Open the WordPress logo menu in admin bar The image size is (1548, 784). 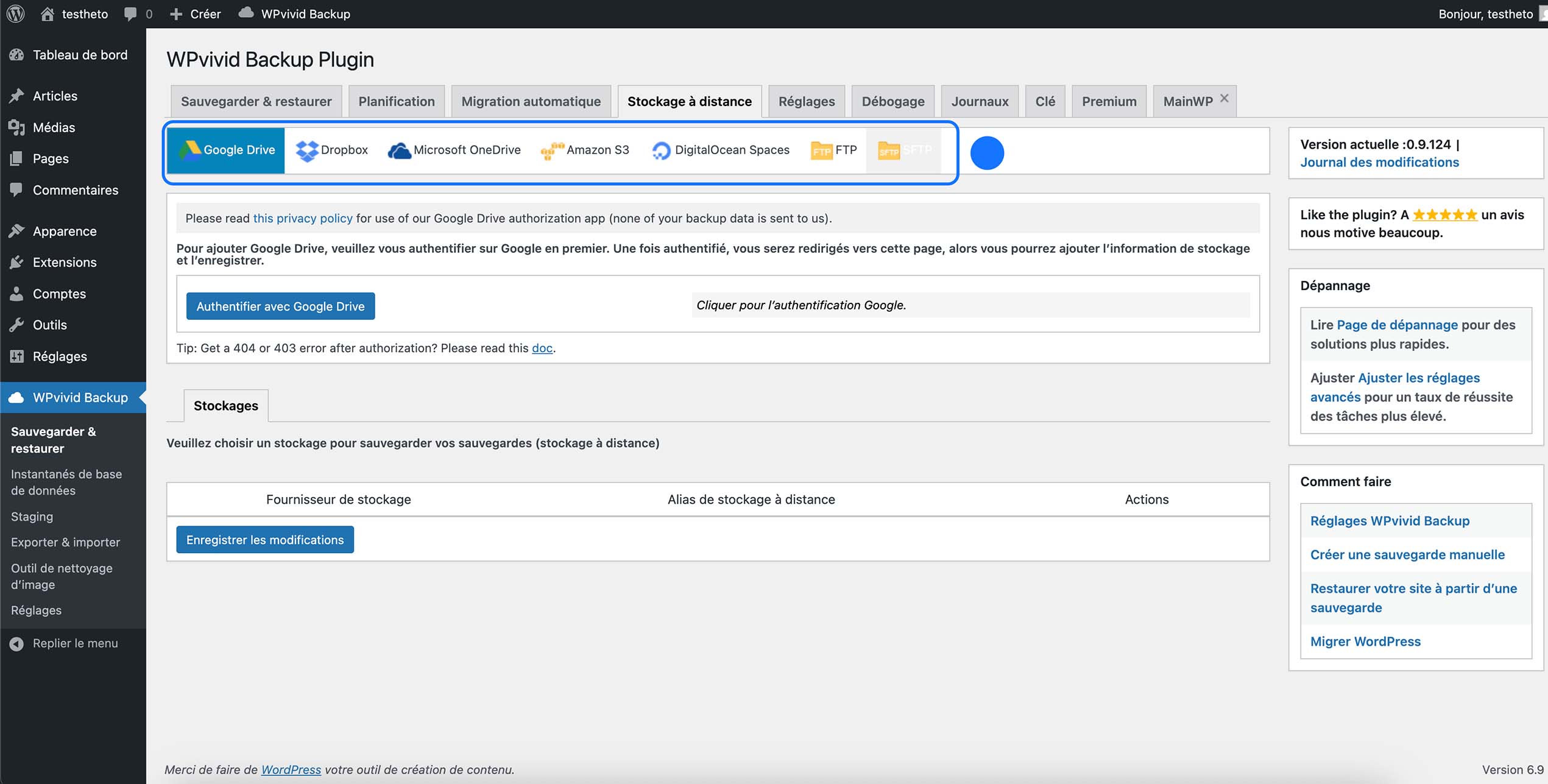tap(15, 13)
